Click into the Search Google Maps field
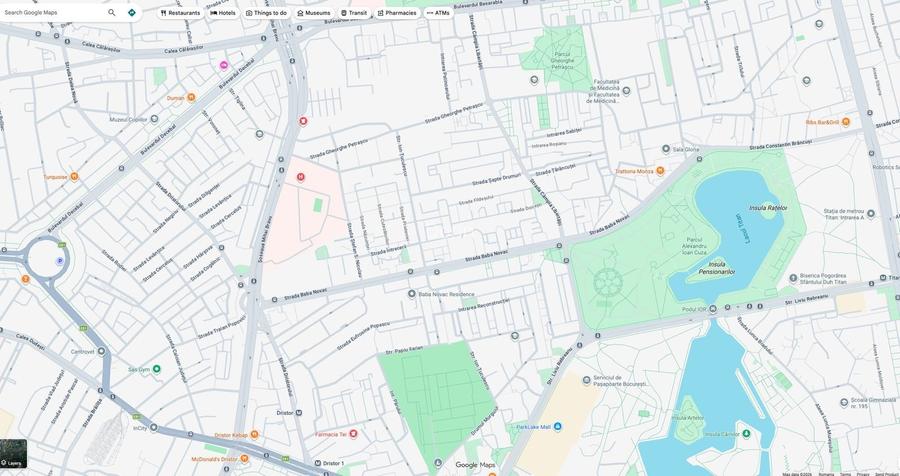The width and height of the screenshot is (900, 476). (x=52, y=13)
